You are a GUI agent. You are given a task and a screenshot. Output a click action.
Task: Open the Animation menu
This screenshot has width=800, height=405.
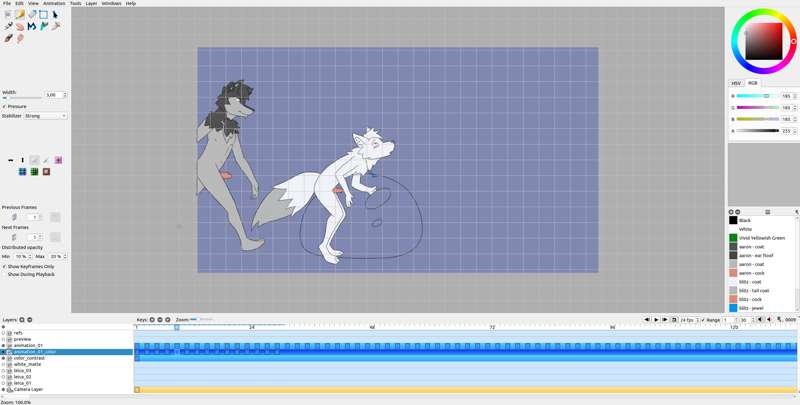point(54,3)
